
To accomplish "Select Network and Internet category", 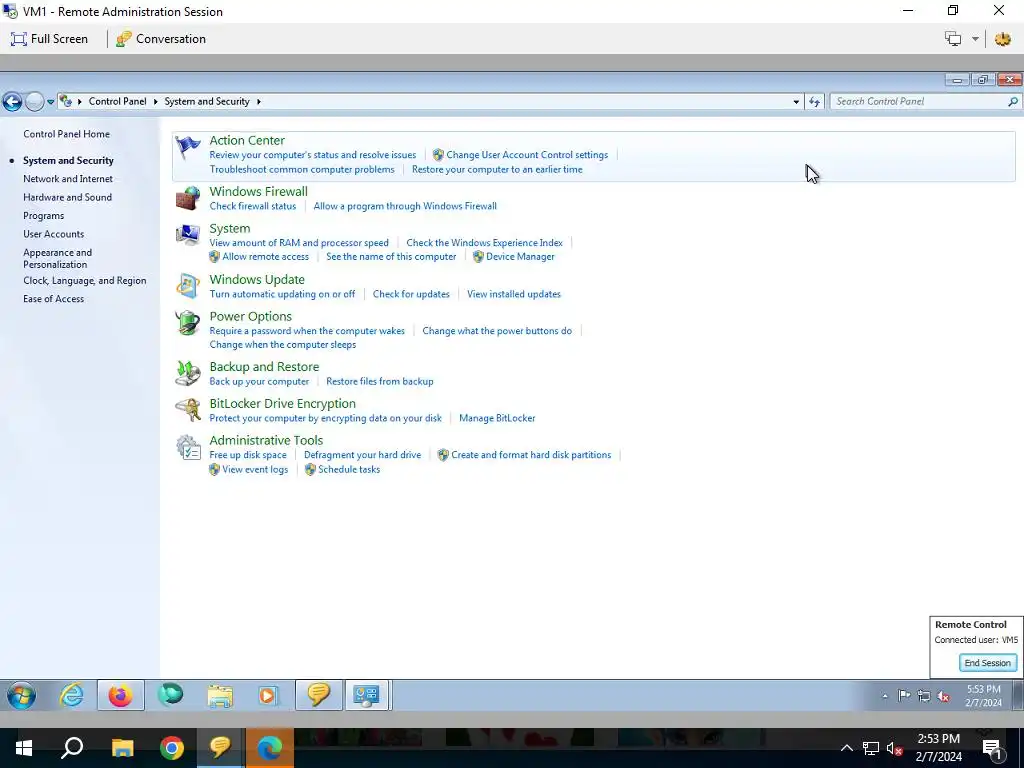I will 68,178.
